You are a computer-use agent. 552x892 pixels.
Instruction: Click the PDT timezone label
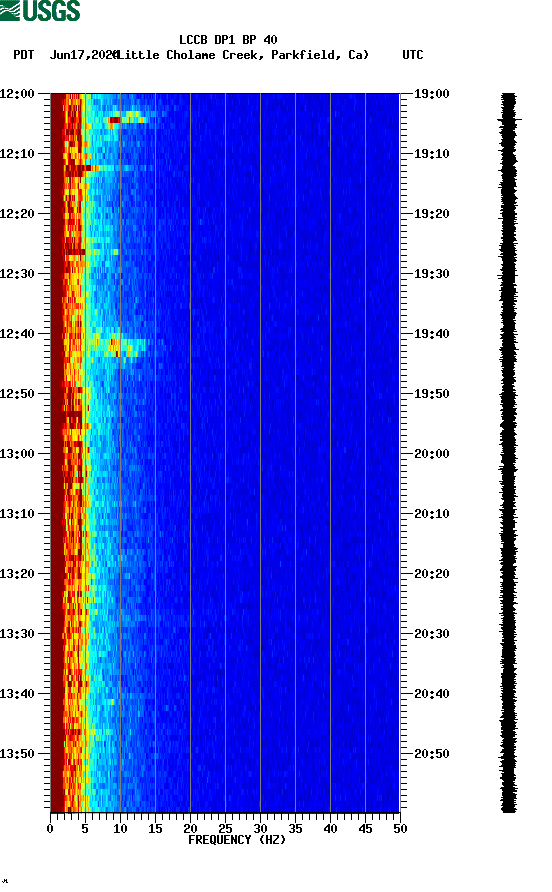point(24,55)
